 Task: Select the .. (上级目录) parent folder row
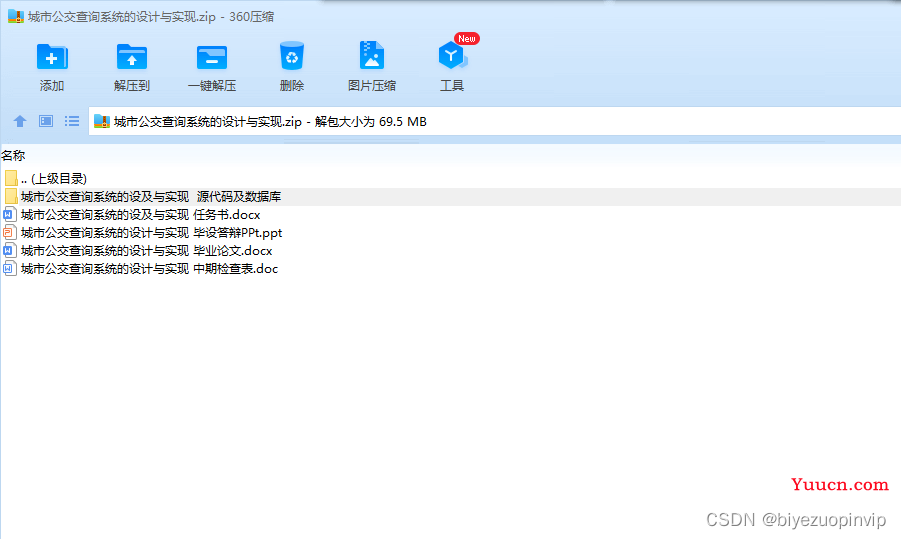point(450,179)
